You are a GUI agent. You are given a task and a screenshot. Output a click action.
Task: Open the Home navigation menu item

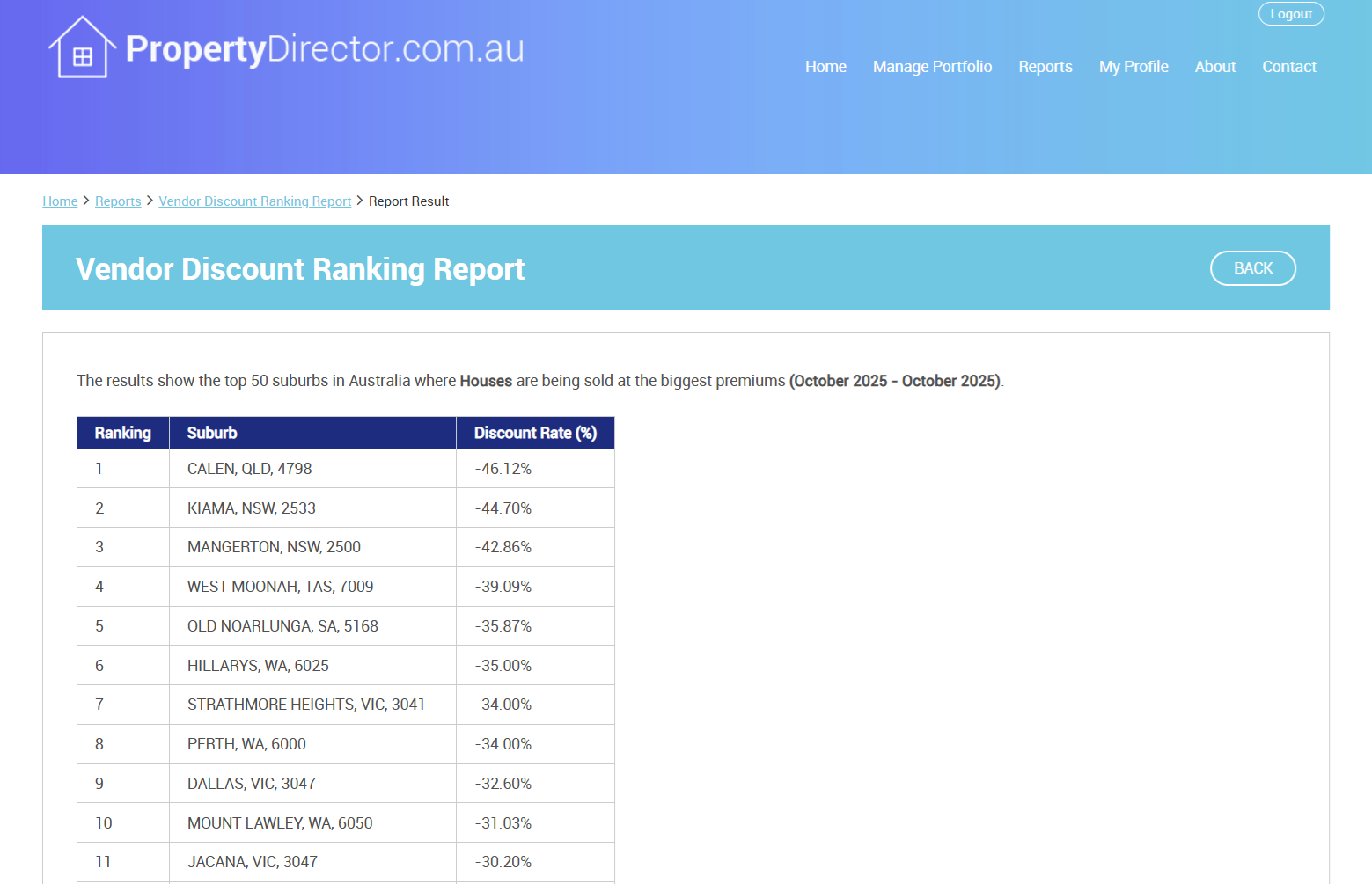click(x=825, y=67)
